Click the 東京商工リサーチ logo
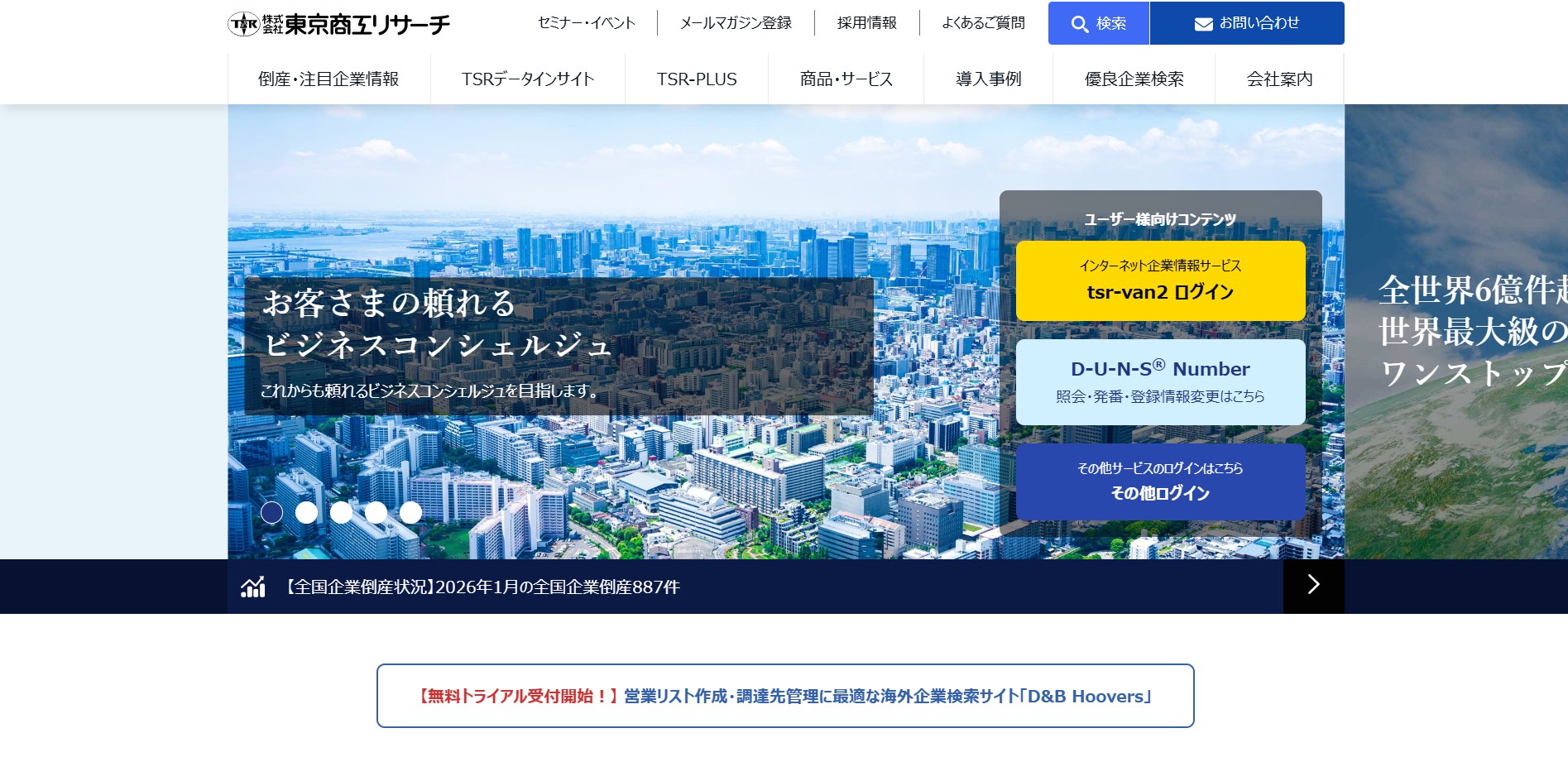Screen dimensions: 1568x757 point(339,24)
